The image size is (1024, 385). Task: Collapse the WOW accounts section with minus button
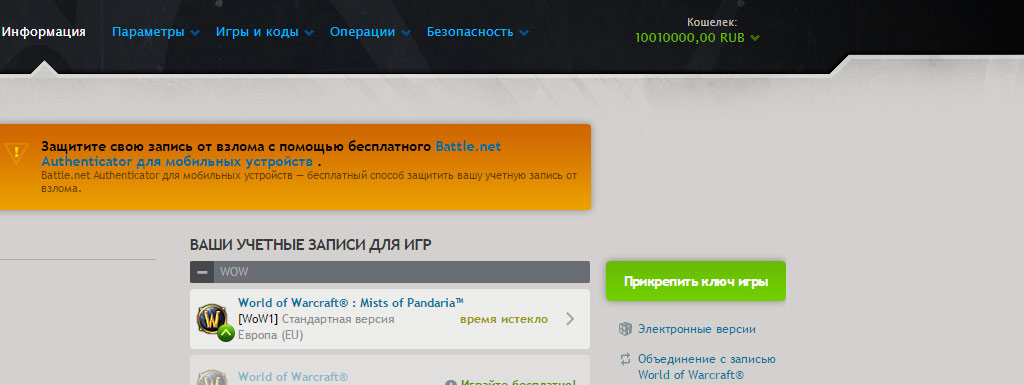[x=202, y=272]
